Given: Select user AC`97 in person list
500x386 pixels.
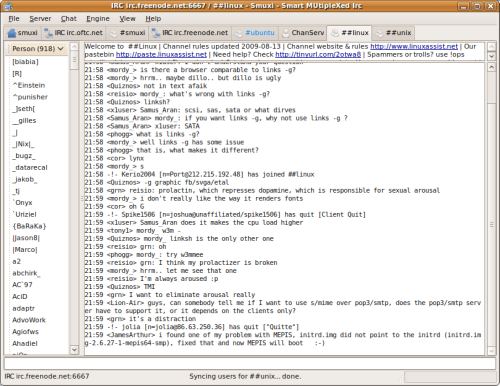Looking at the screenshot, I should point(22,285).
